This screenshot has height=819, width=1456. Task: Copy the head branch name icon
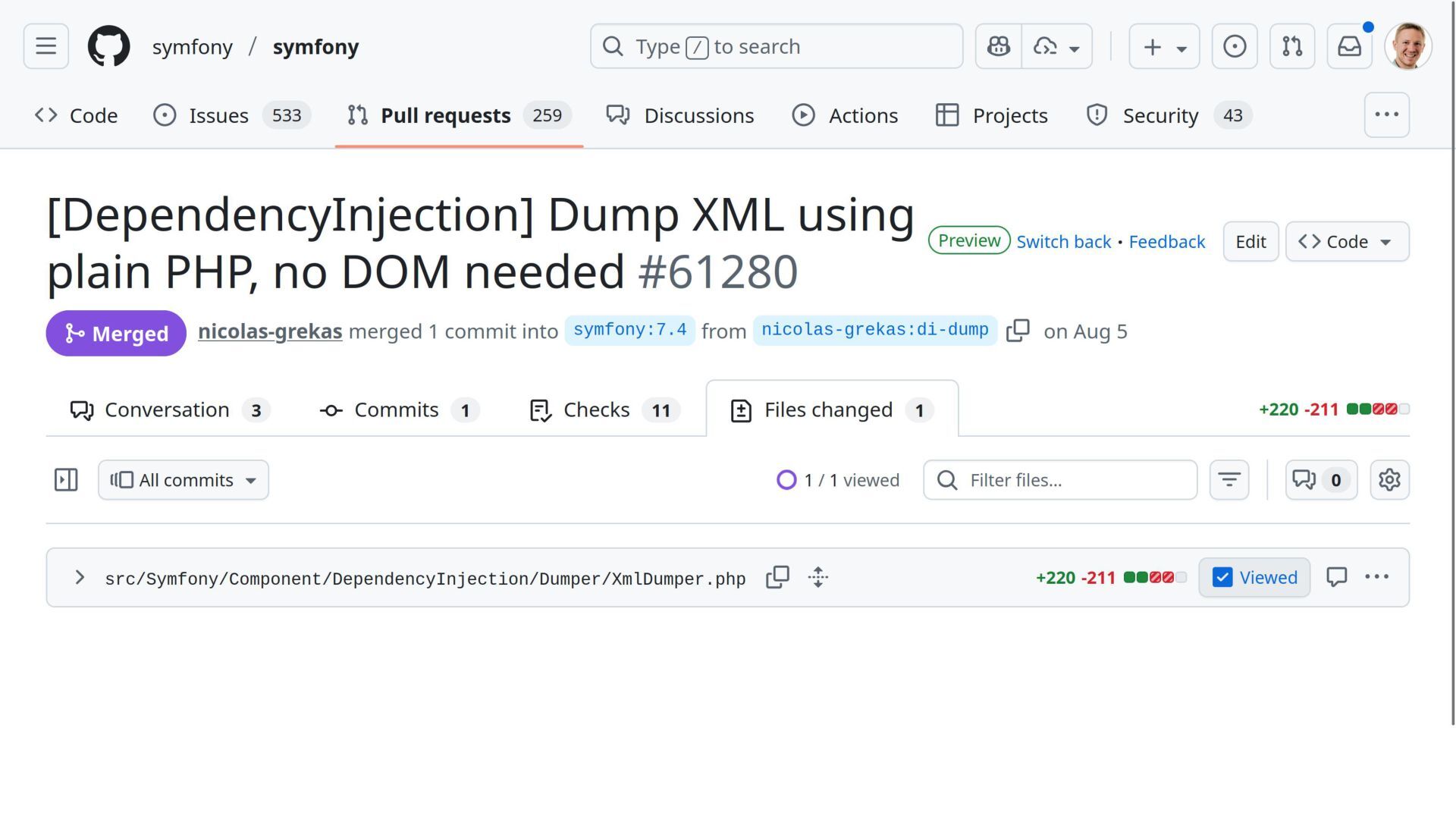pyautogui.click(x=1017, y=331)
